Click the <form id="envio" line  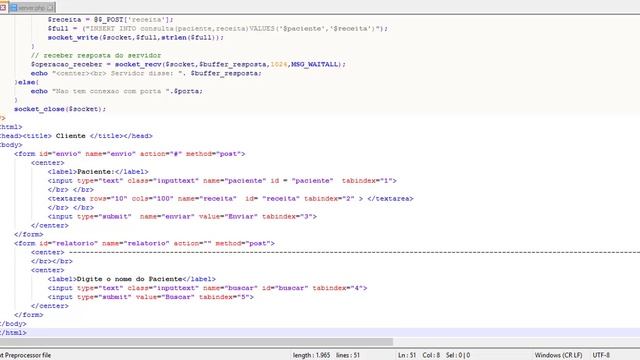click(129, 154)
